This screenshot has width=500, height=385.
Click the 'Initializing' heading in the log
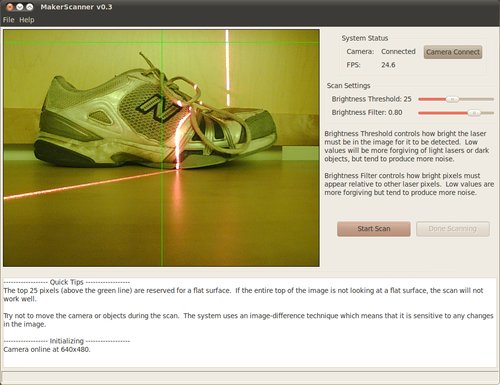(x=67, y=341)
